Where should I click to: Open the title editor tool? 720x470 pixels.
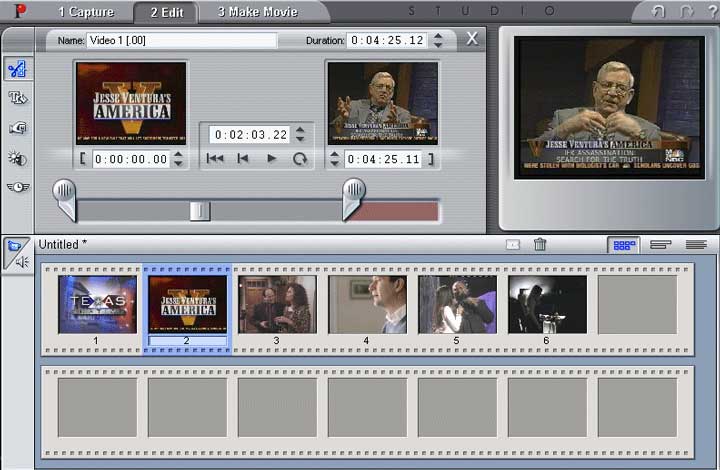point(18,98)
